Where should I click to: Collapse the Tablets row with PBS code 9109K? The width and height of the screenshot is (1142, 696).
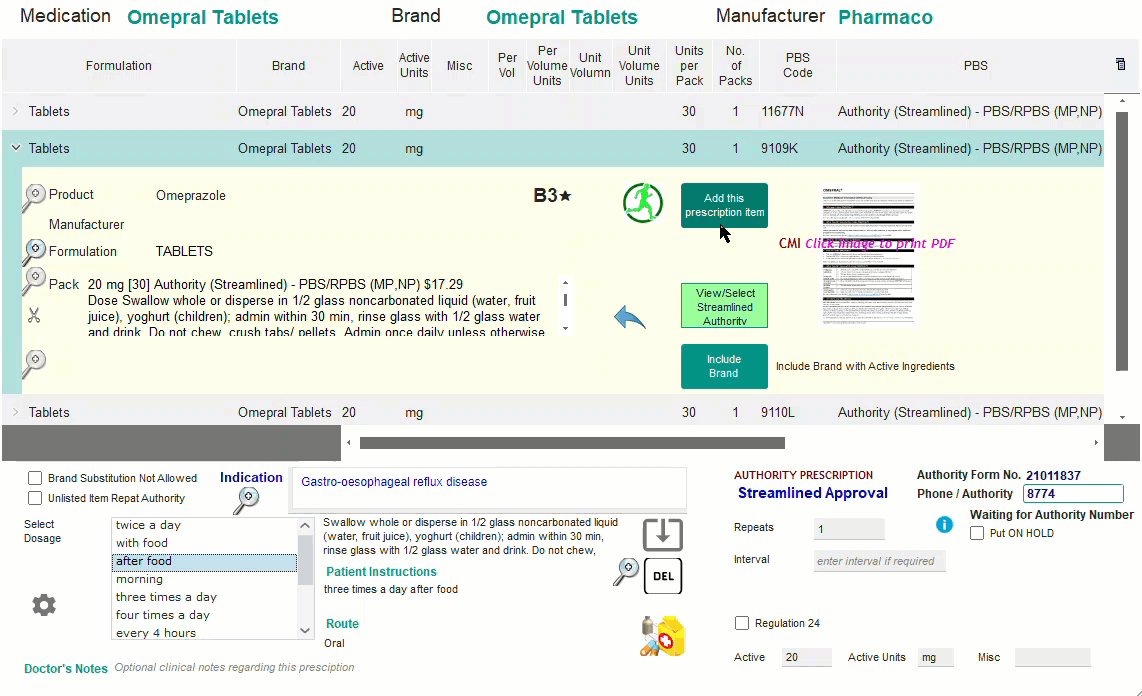click(15, 148)
